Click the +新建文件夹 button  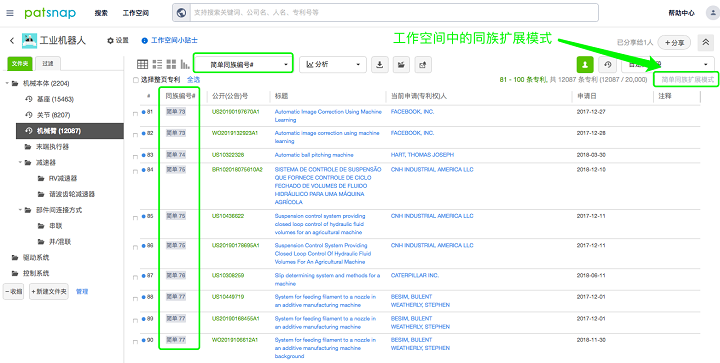tap(49, 291)
